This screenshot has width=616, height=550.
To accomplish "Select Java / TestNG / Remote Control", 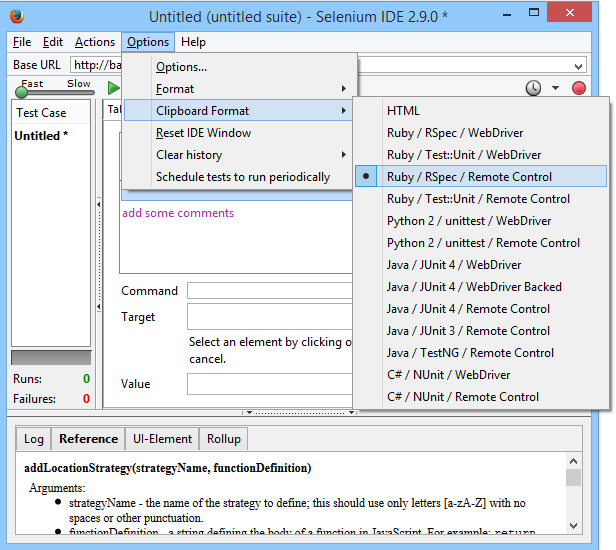I will point(481,353).
